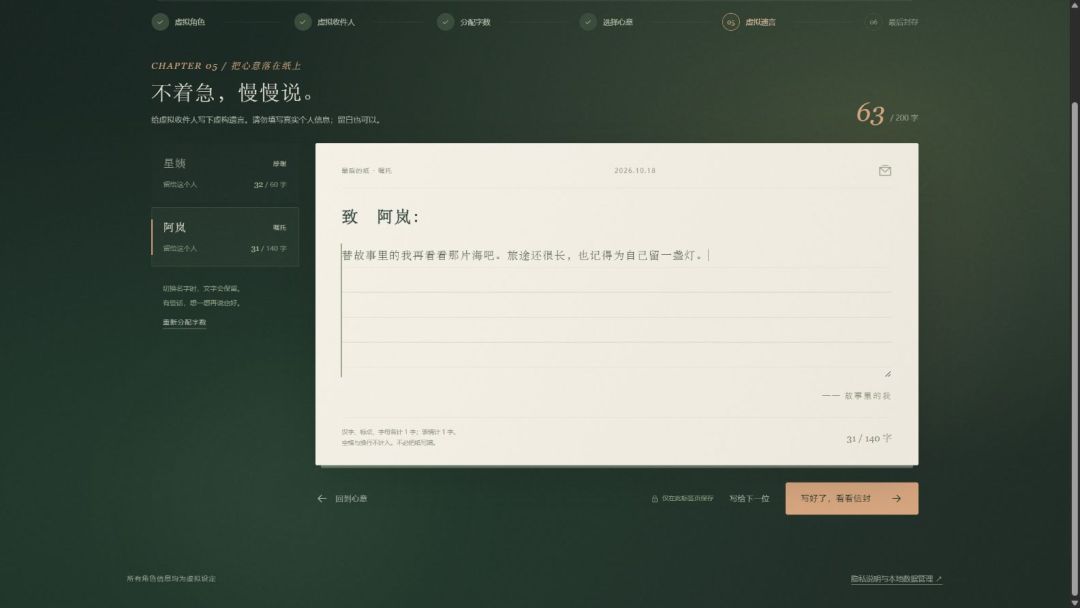Click the 写好了，看看信封 button
Image resolution: width=1080 pixels, height=608 pixels.
(x=851, y=499)
